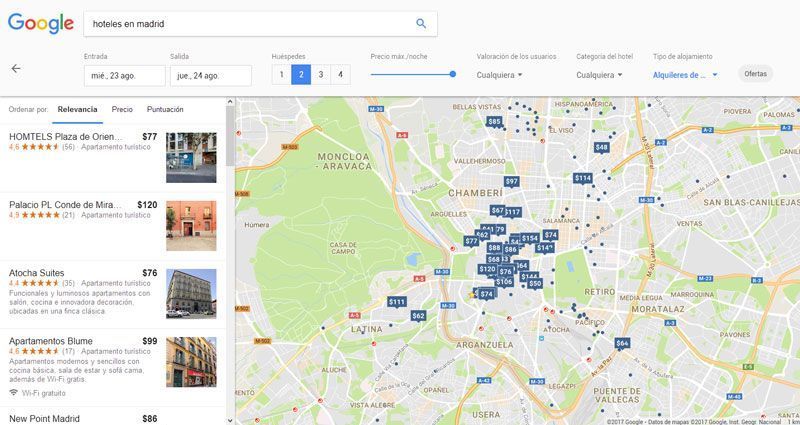800x425 pixels.
Task: Click the $62 map marker near Latina
Action: point(418,316)
